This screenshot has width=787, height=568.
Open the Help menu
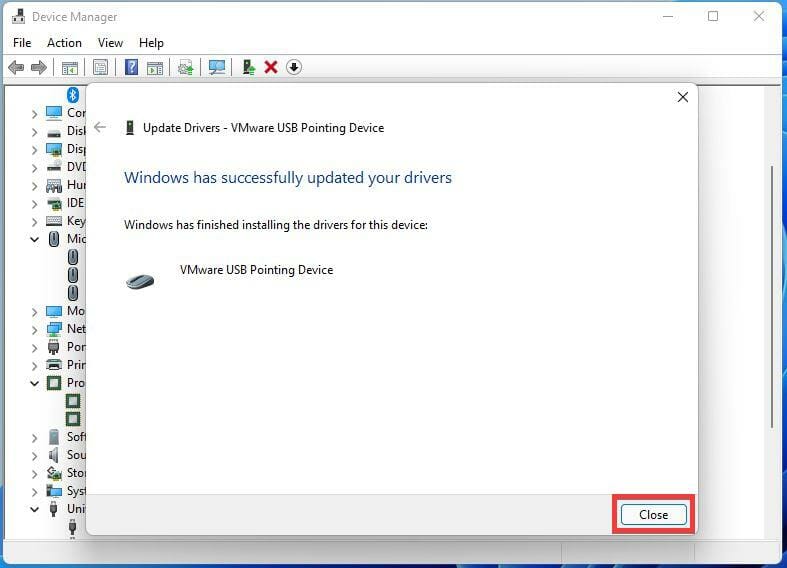[x=151, y=43]
